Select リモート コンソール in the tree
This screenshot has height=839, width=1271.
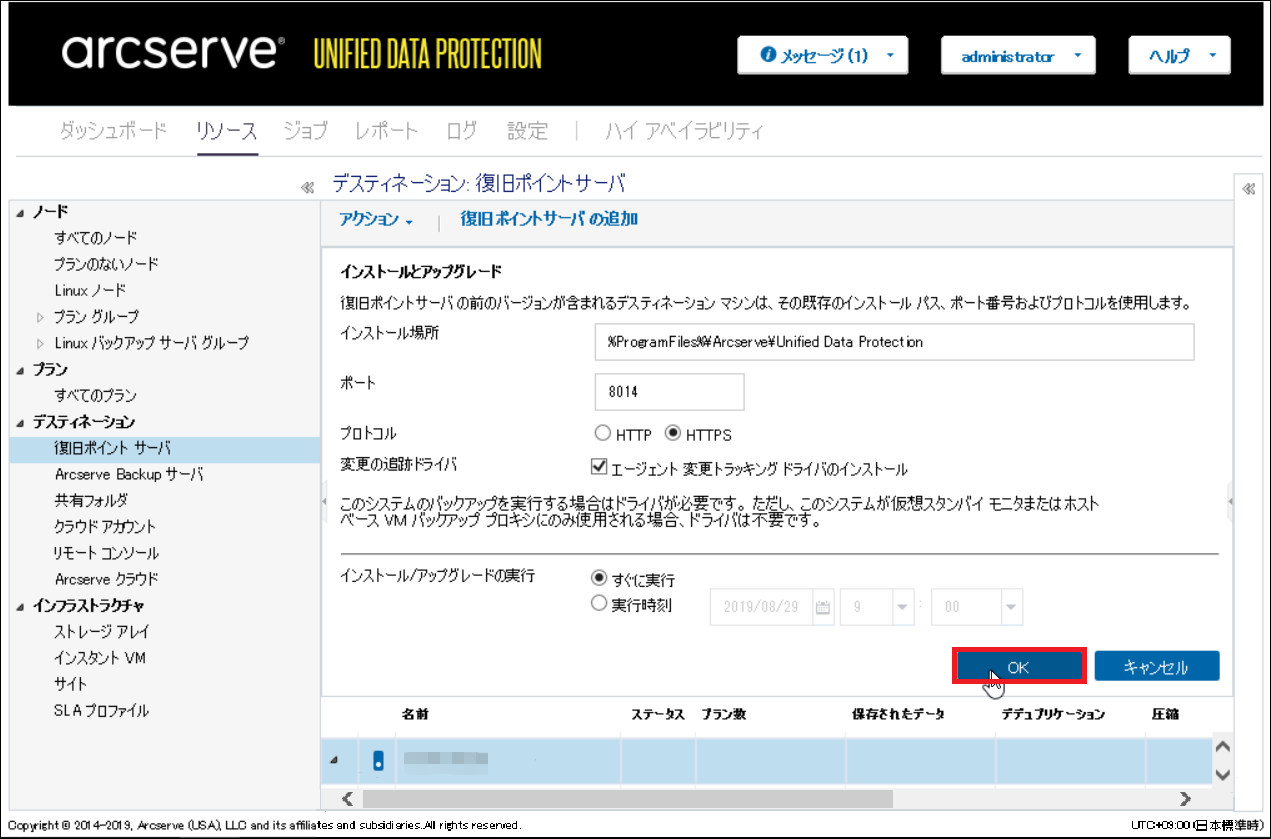[106, 553]
